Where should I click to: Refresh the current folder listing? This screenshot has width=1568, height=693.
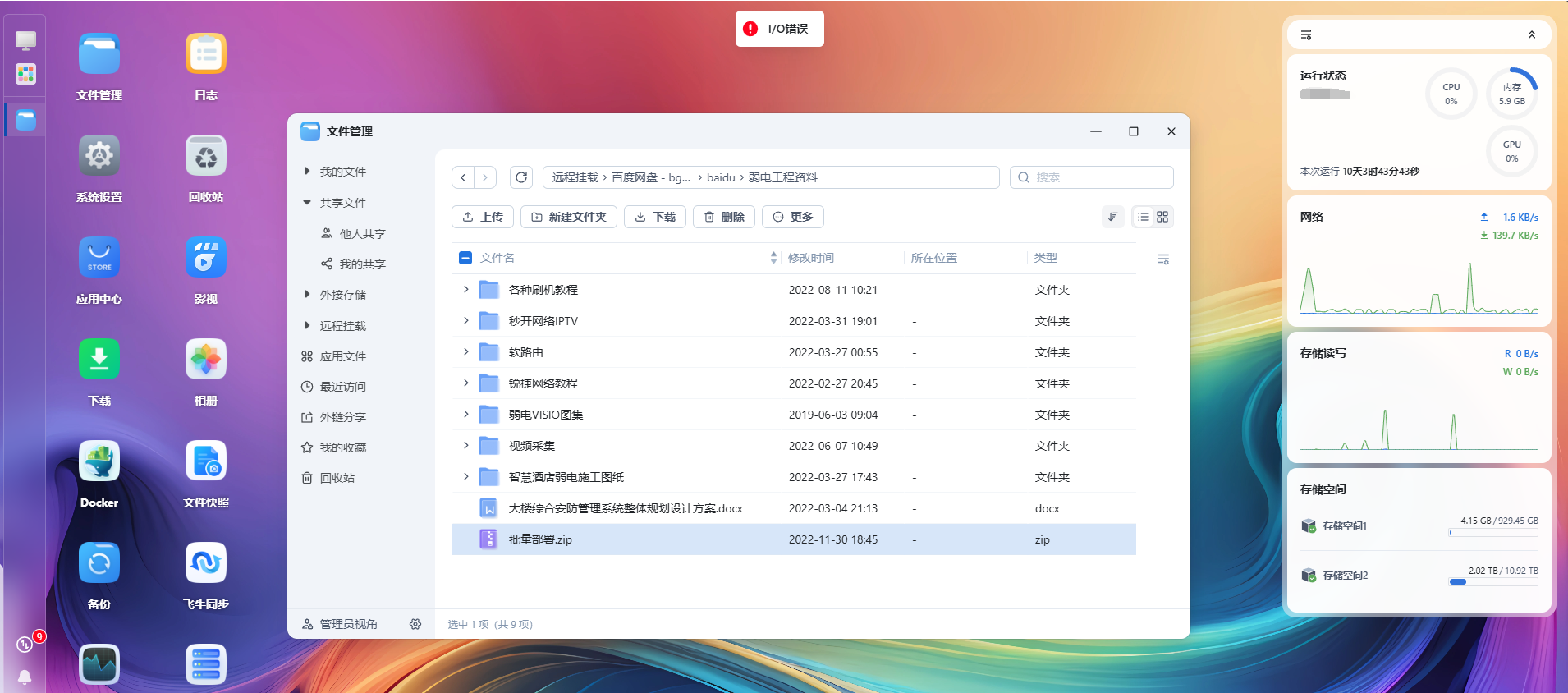click(521, 177)
